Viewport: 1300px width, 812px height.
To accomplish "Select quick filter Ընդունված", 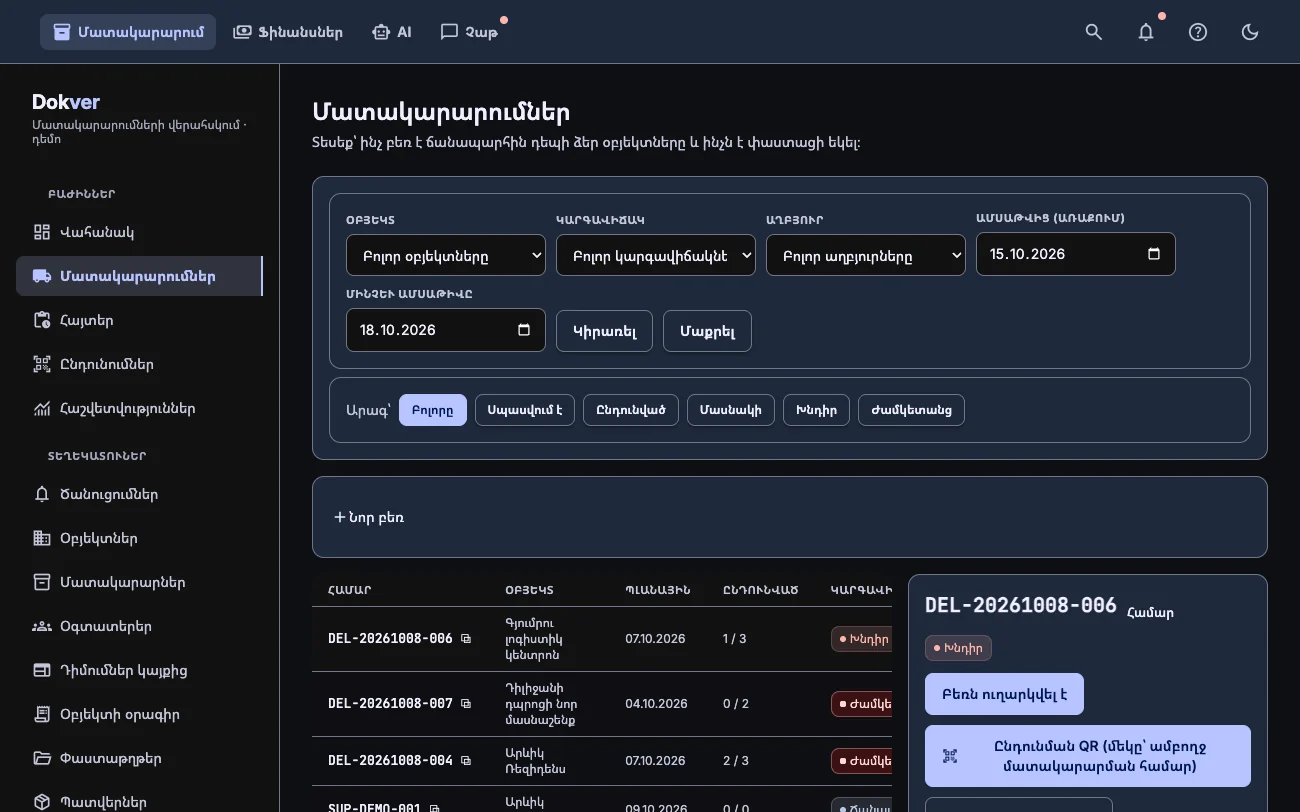I will pyautogui.click(x=631, y=410).
